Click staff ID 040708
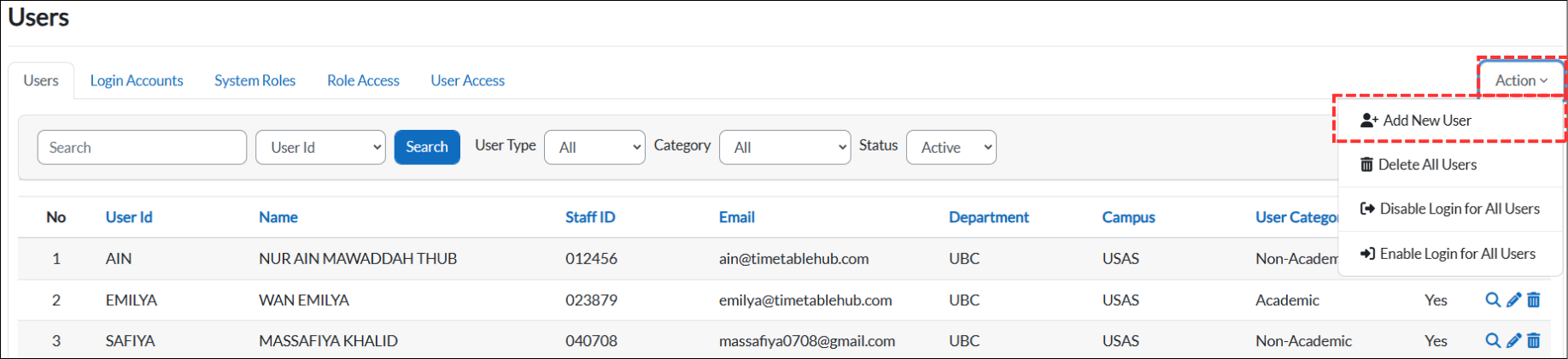1568x359 pixels. [591, 340]
